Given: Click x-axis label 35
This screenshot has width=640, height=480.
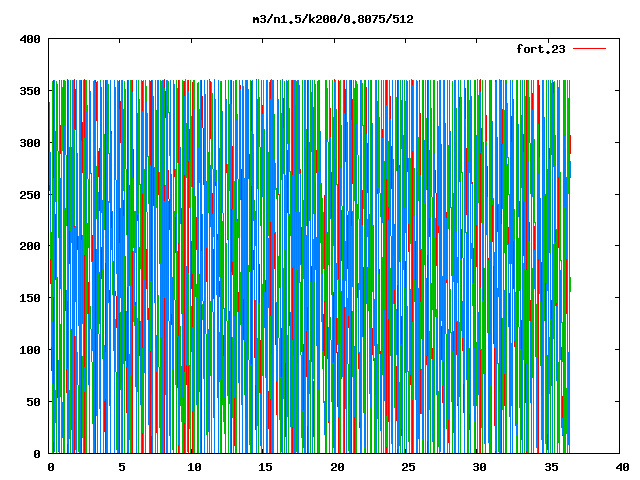Looking at the screenshot, I should 551,467.
